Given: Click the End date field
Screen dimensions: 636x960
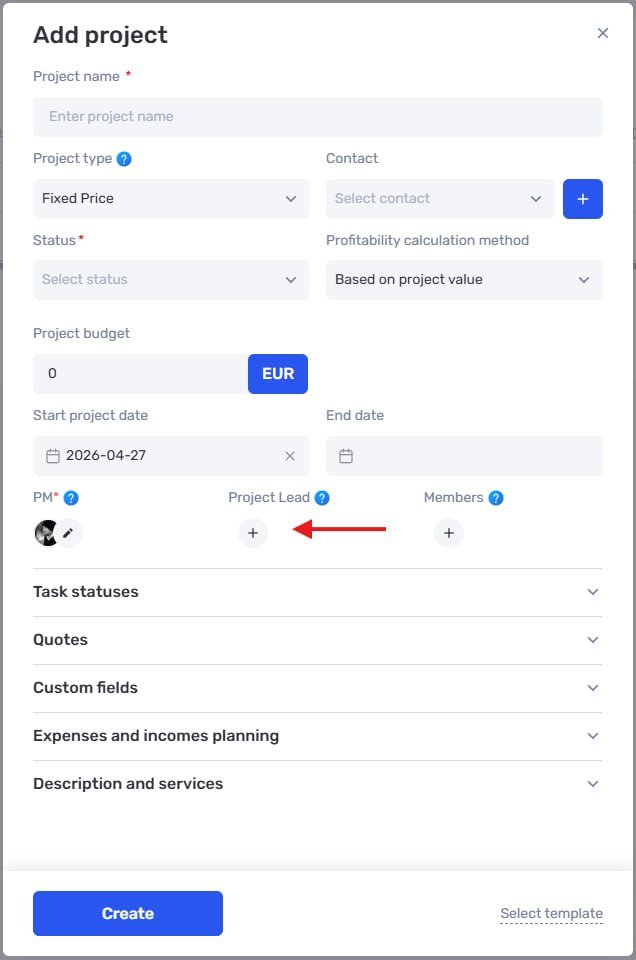Looking at the screenshot, I should 464,456.
